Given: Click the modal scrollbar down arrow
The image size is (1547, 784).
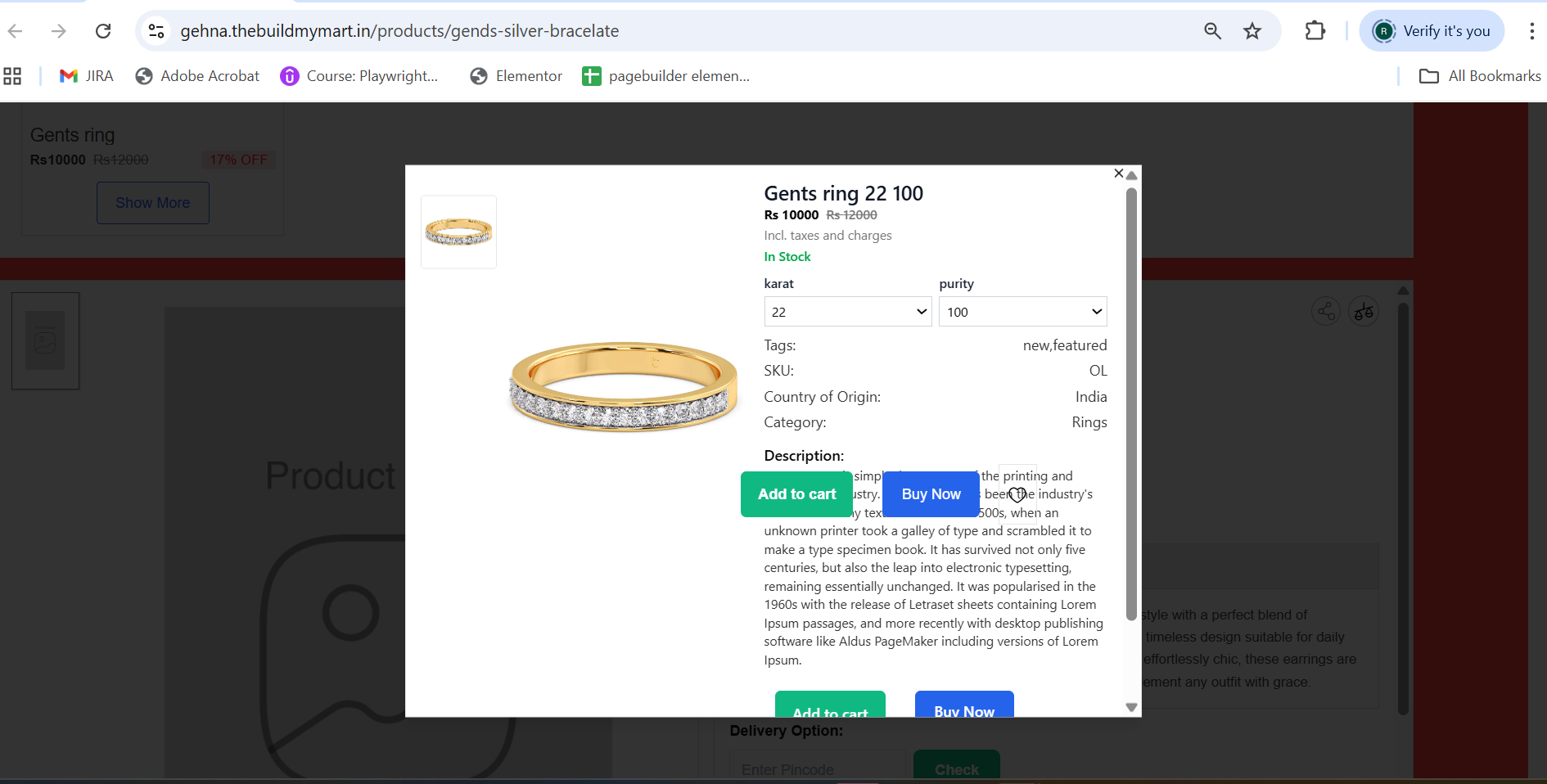Looking at the screenshot, I should [x=1131, y=707].
